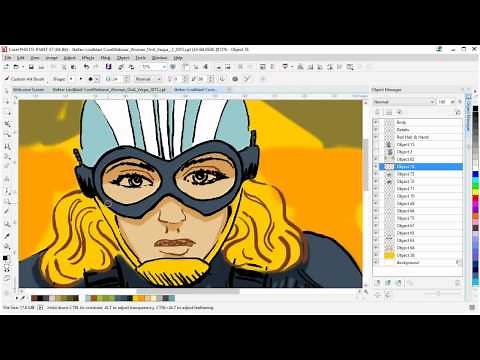This screenshot has width=480, height=360.
Task: Toggle visibility of Object 38
Action: [376, 255]
